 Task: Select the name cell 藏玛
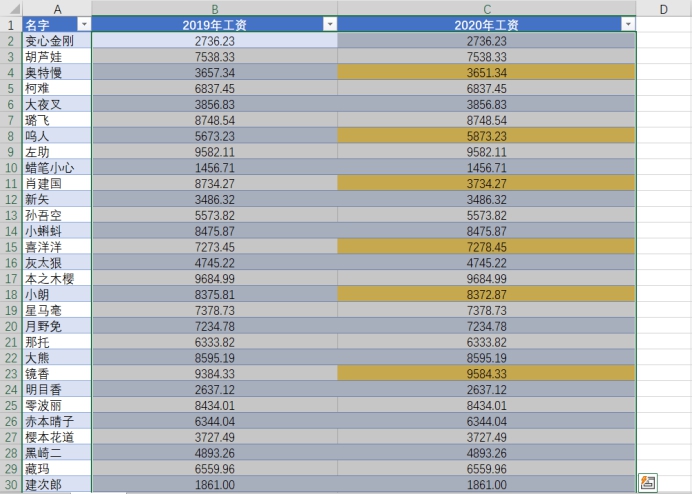(57, 468)
